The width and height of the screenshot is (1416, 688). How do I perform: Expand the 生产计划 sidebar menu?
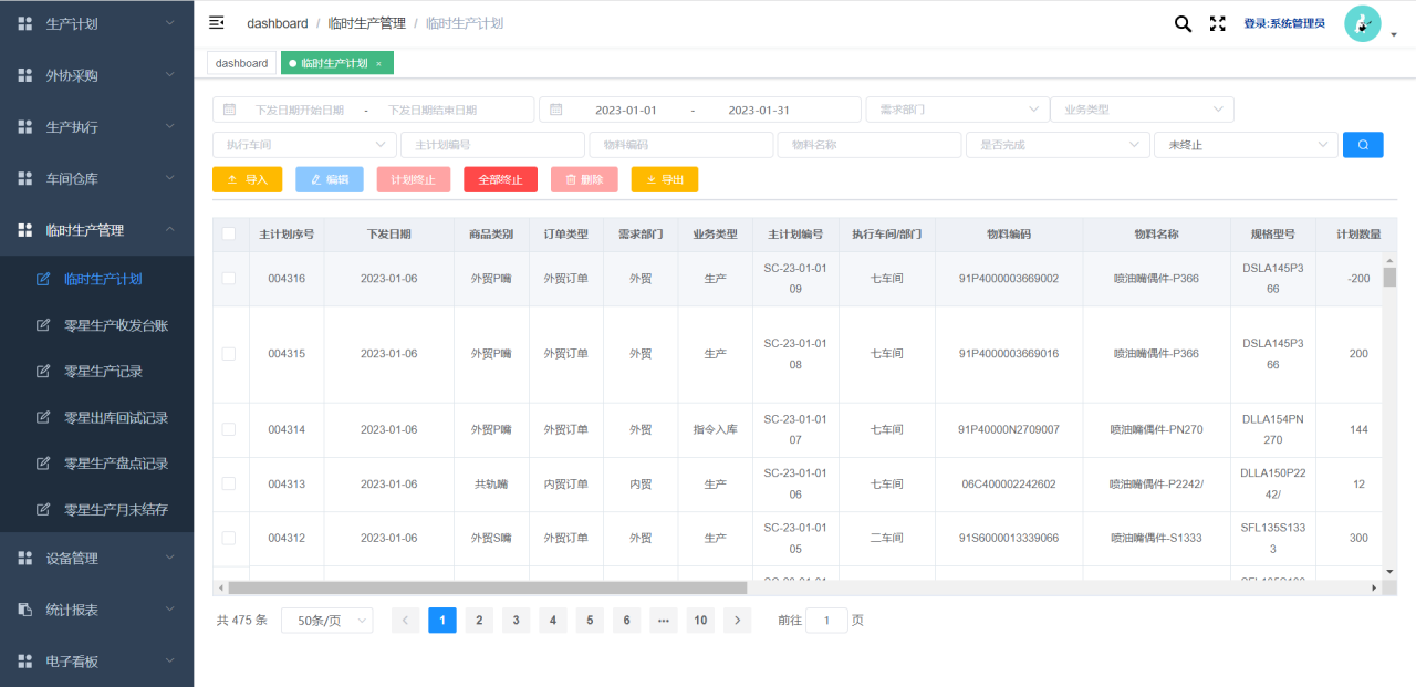pyautogui.click(x=97, y=23)
